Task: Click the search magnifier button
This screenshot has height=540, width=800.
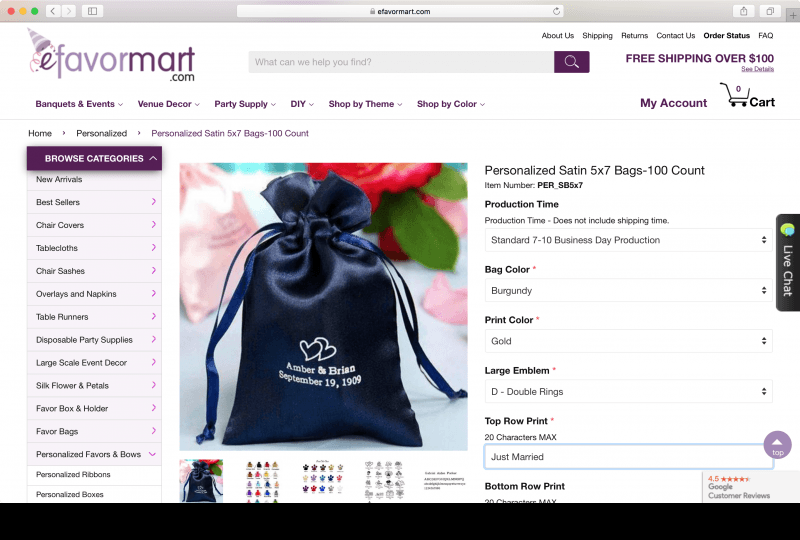Action: point(571,62)
